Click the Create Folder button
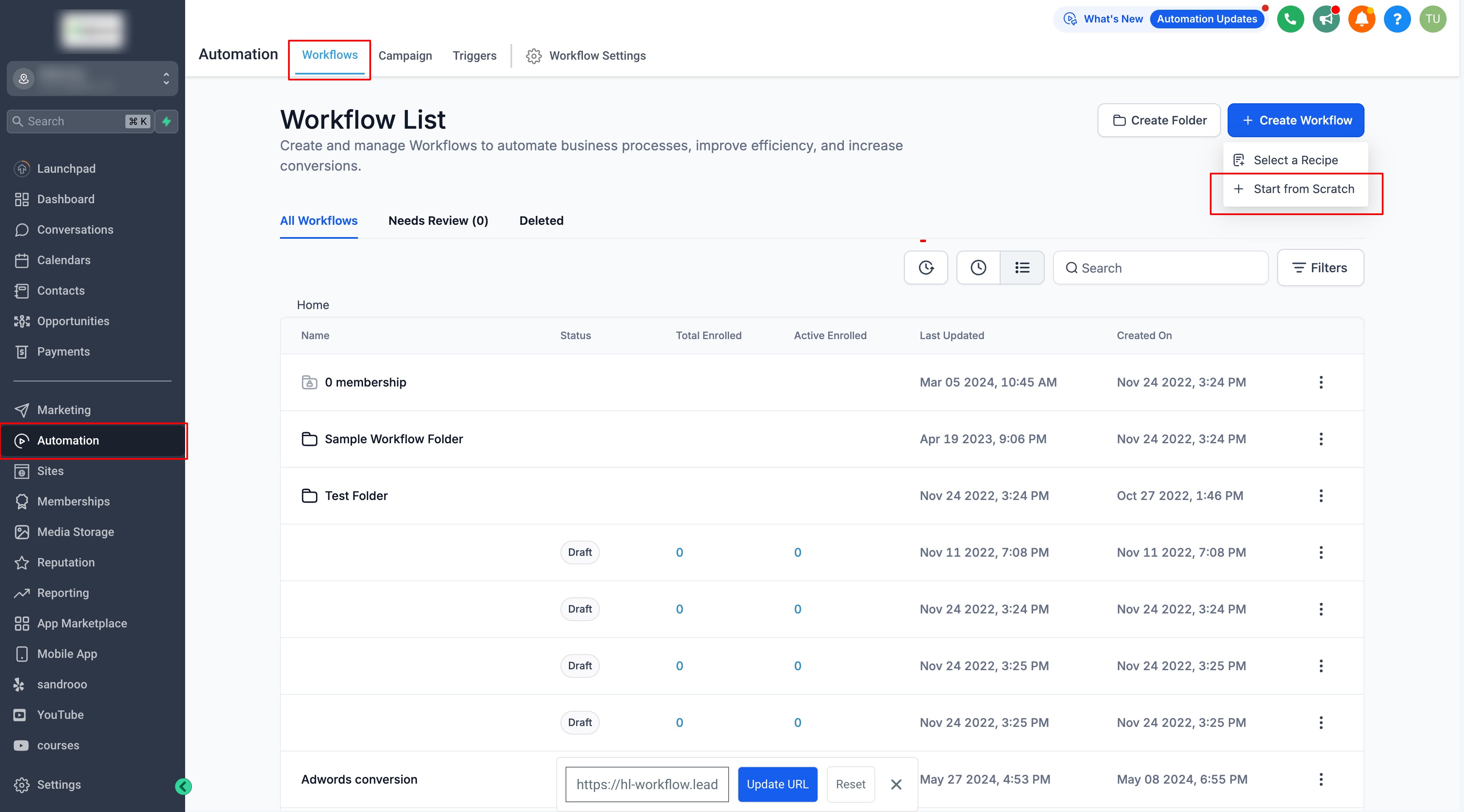Image resolution: width=1464 pixels, height=812 pixels. (x=1159, y=120)
